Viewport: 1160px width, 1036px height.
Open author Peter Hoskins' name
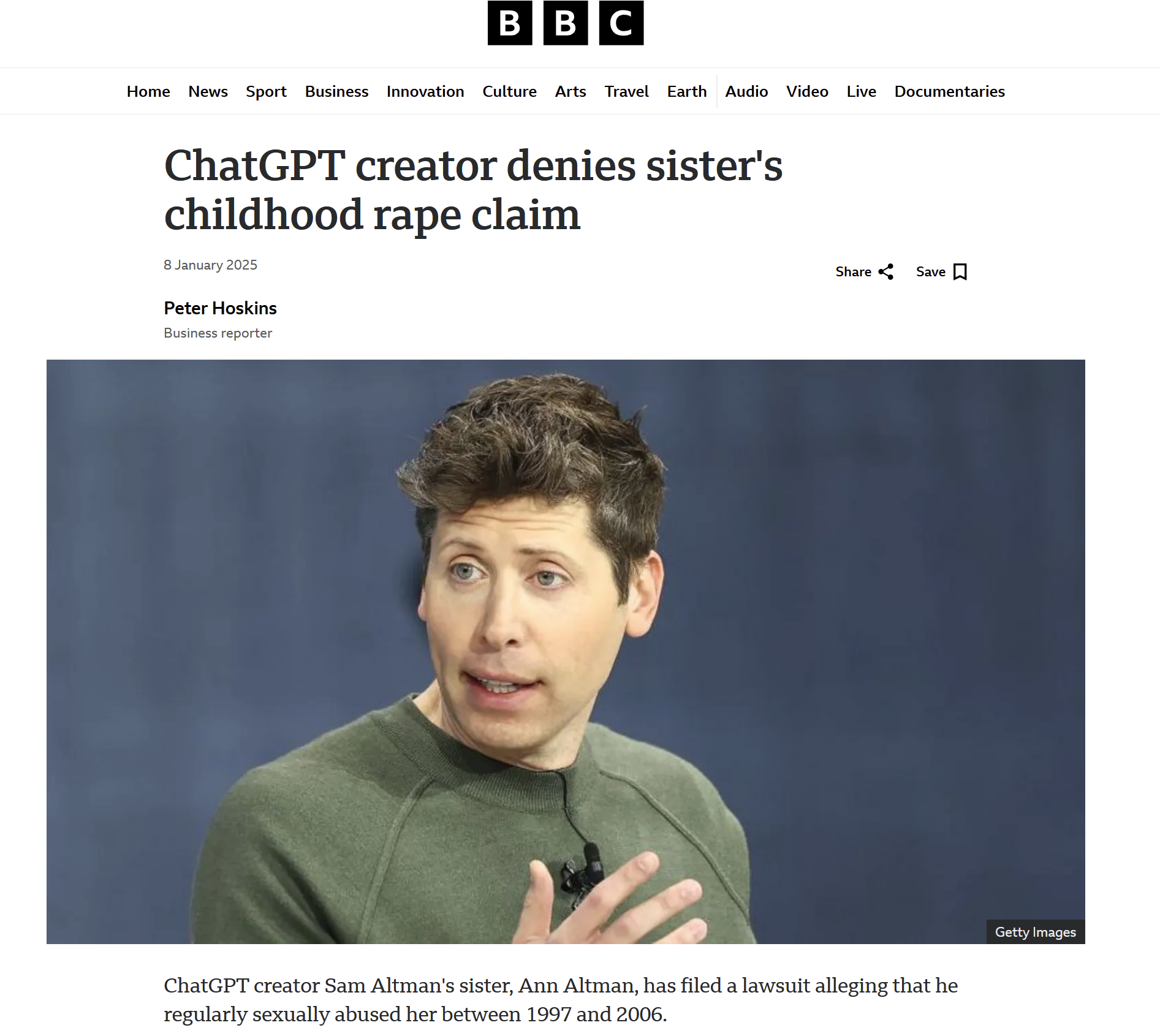point(220,308)
